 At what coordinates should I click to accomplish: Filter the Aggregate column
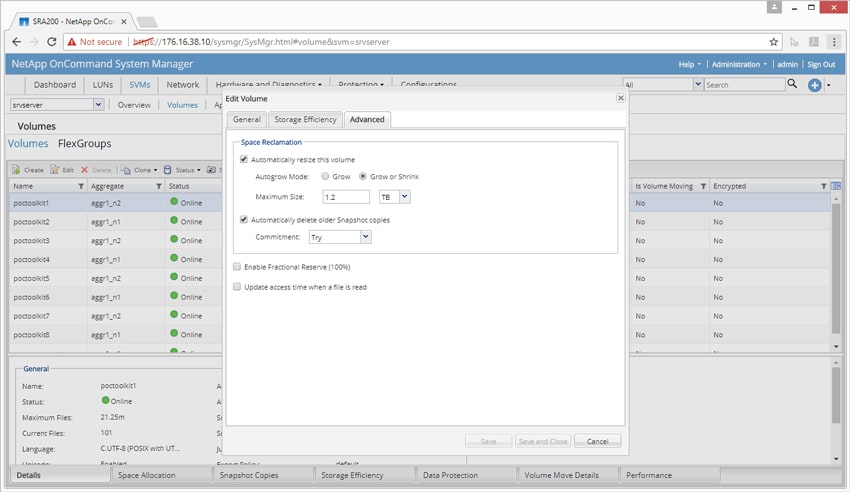[159, 186]
